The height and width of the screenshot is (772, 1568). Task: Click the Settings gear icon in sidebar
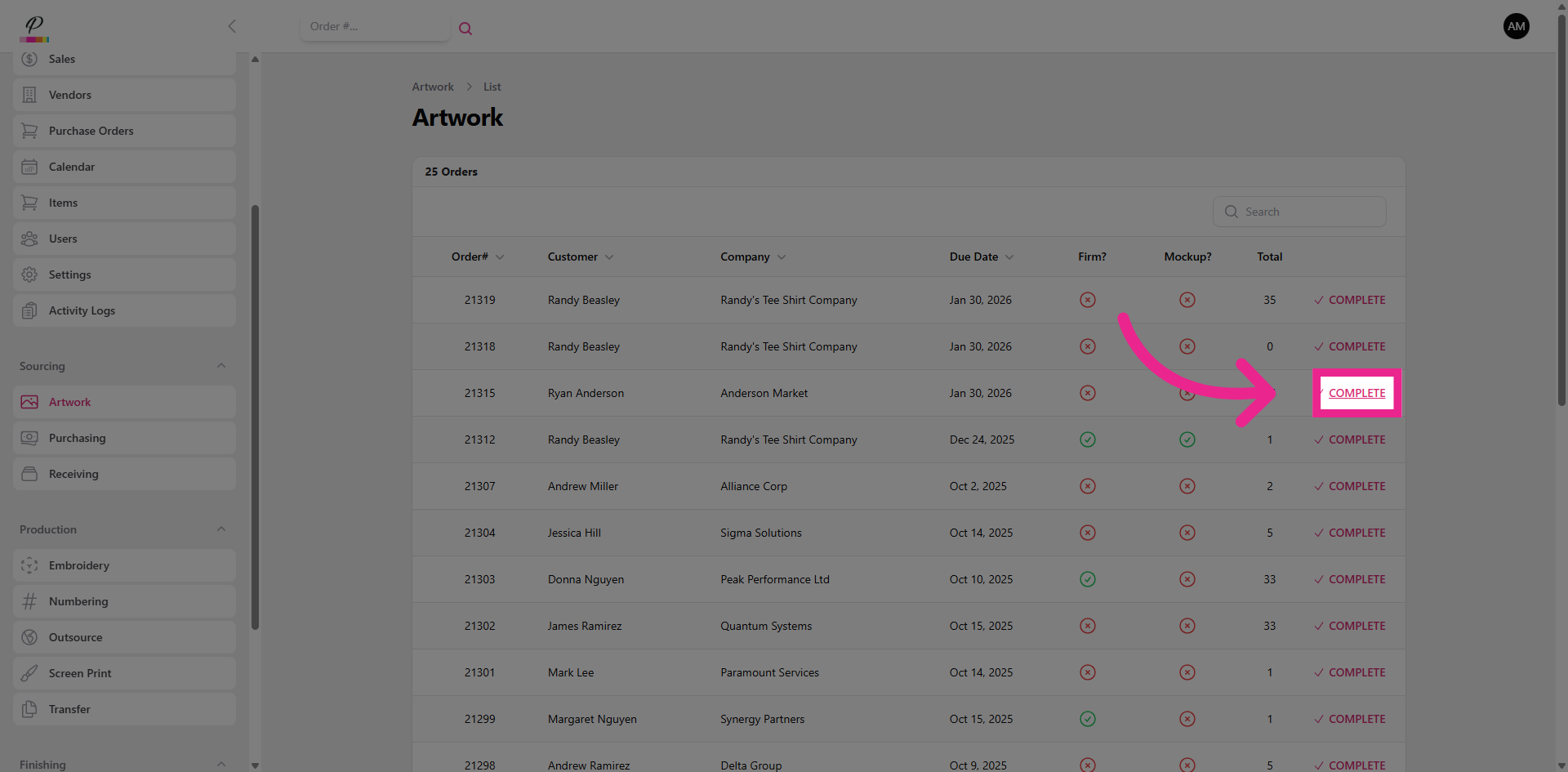coord(29,274)
